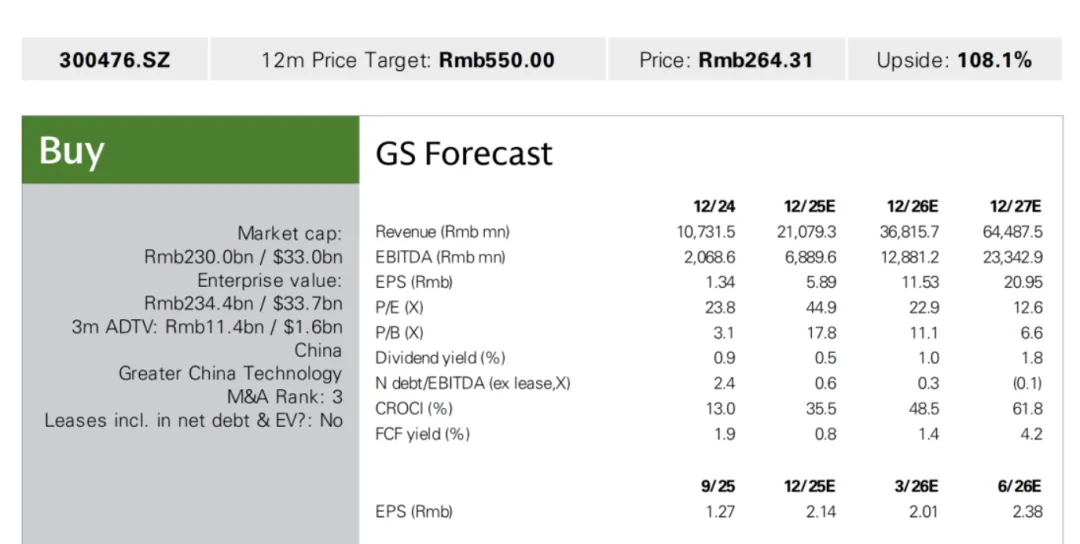Click the P/B (X) row label
Image resolution: width=1080 pixels, height=544 pixels.
pyautogui.click(x=400, y=333)
